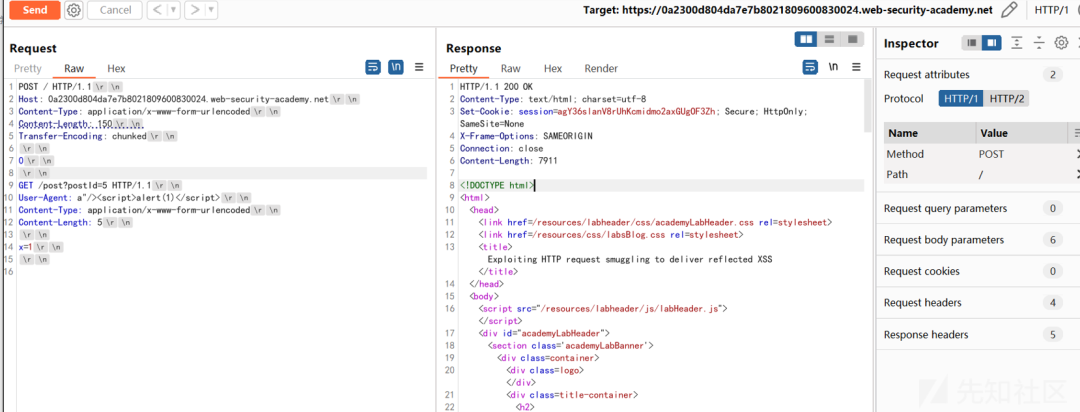Viewport: 1080px width, 412px height.
Task: Open details arrow for Path row
Action: [x=1077, y=174]
